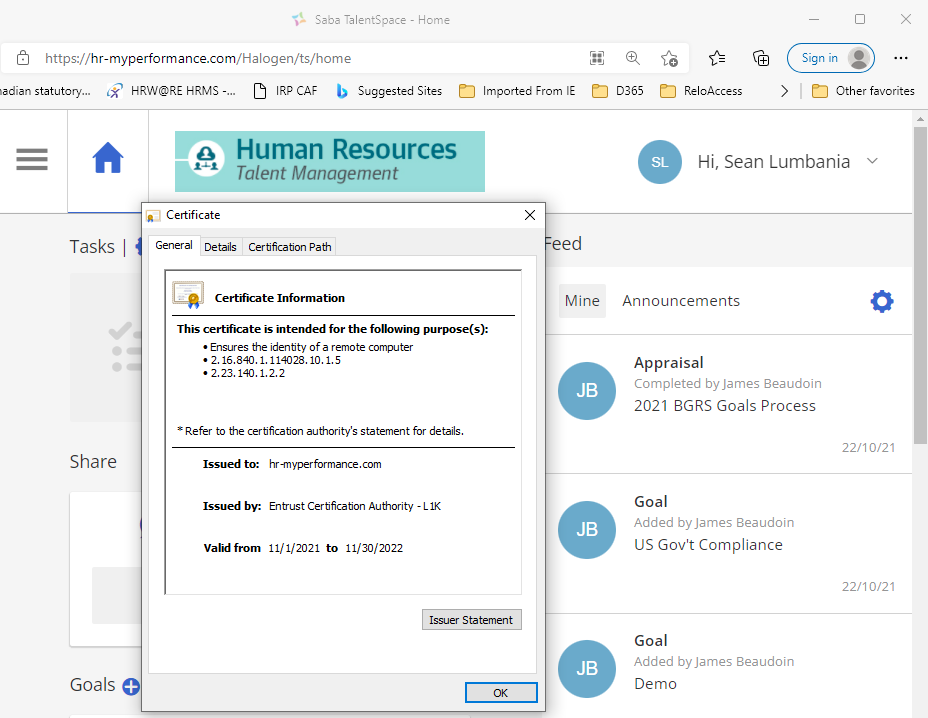Click the valid-to date 11/30/2022
The image size is (928, 718).
point(374,548)
